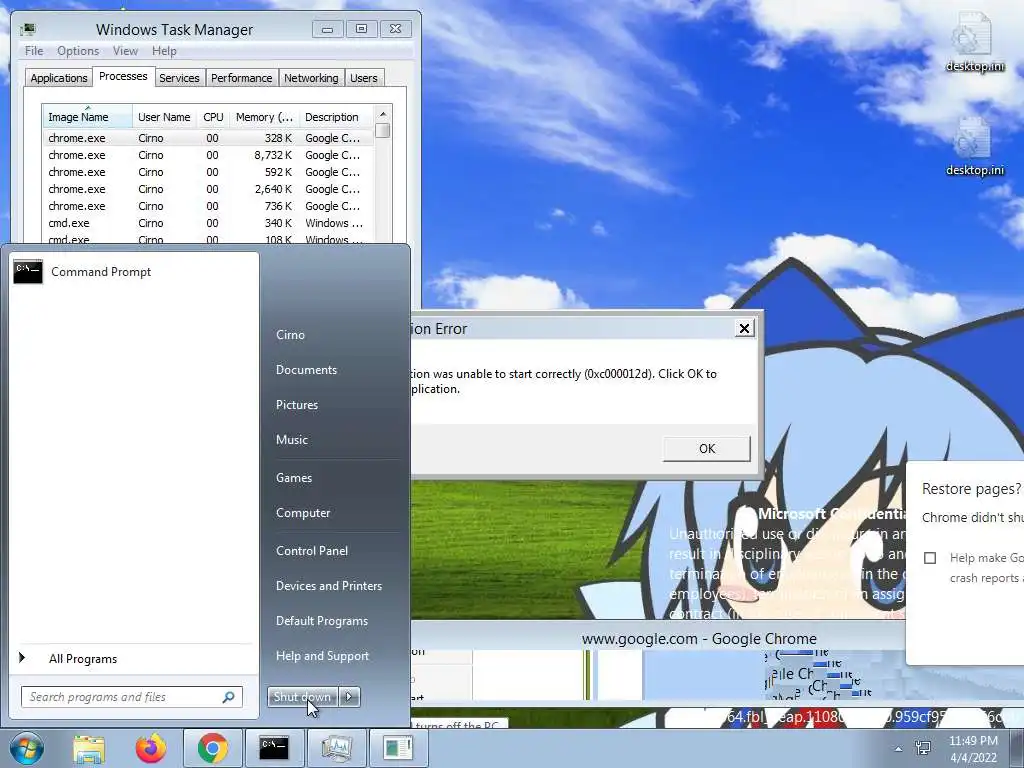This screenshot has width=1024, height=768.
Task: Open Documents from Start menu
Action: [x=306, y=370]
